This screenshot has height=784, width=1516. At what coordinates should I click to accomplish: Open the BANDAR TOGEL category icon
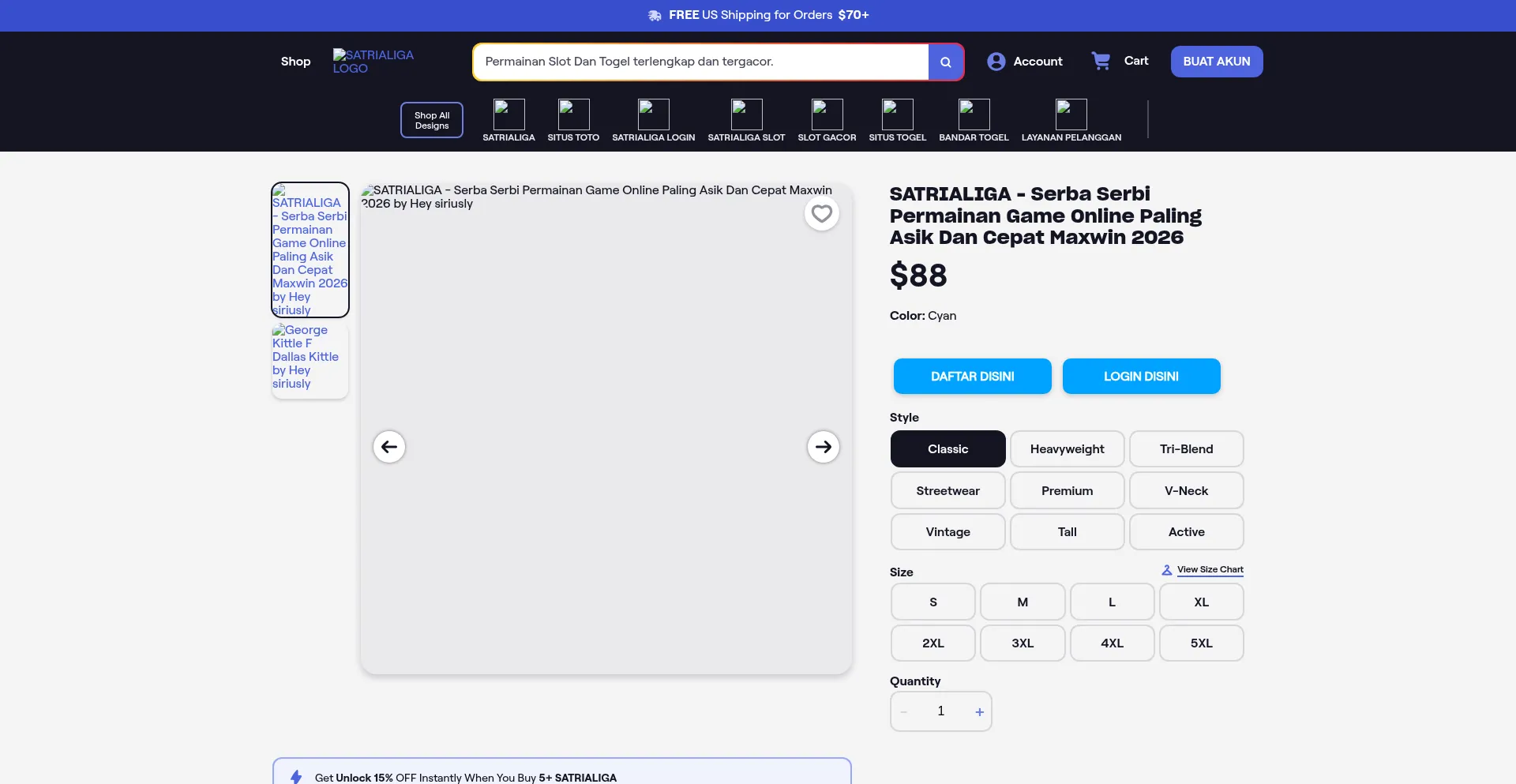click(x=974, y=114)
